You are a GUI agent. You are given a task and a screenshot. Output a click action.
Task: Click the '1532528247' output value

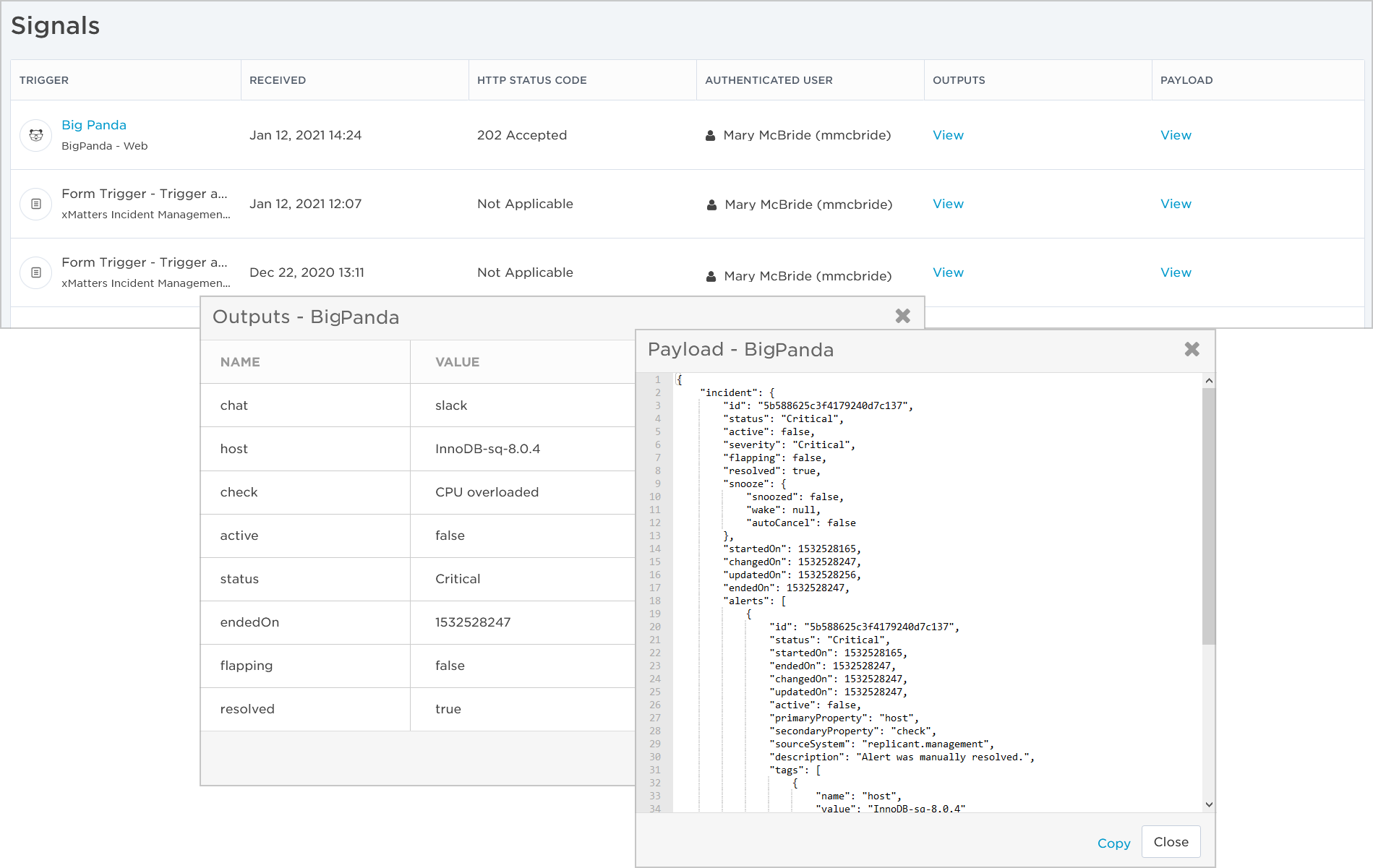[473, 622]
